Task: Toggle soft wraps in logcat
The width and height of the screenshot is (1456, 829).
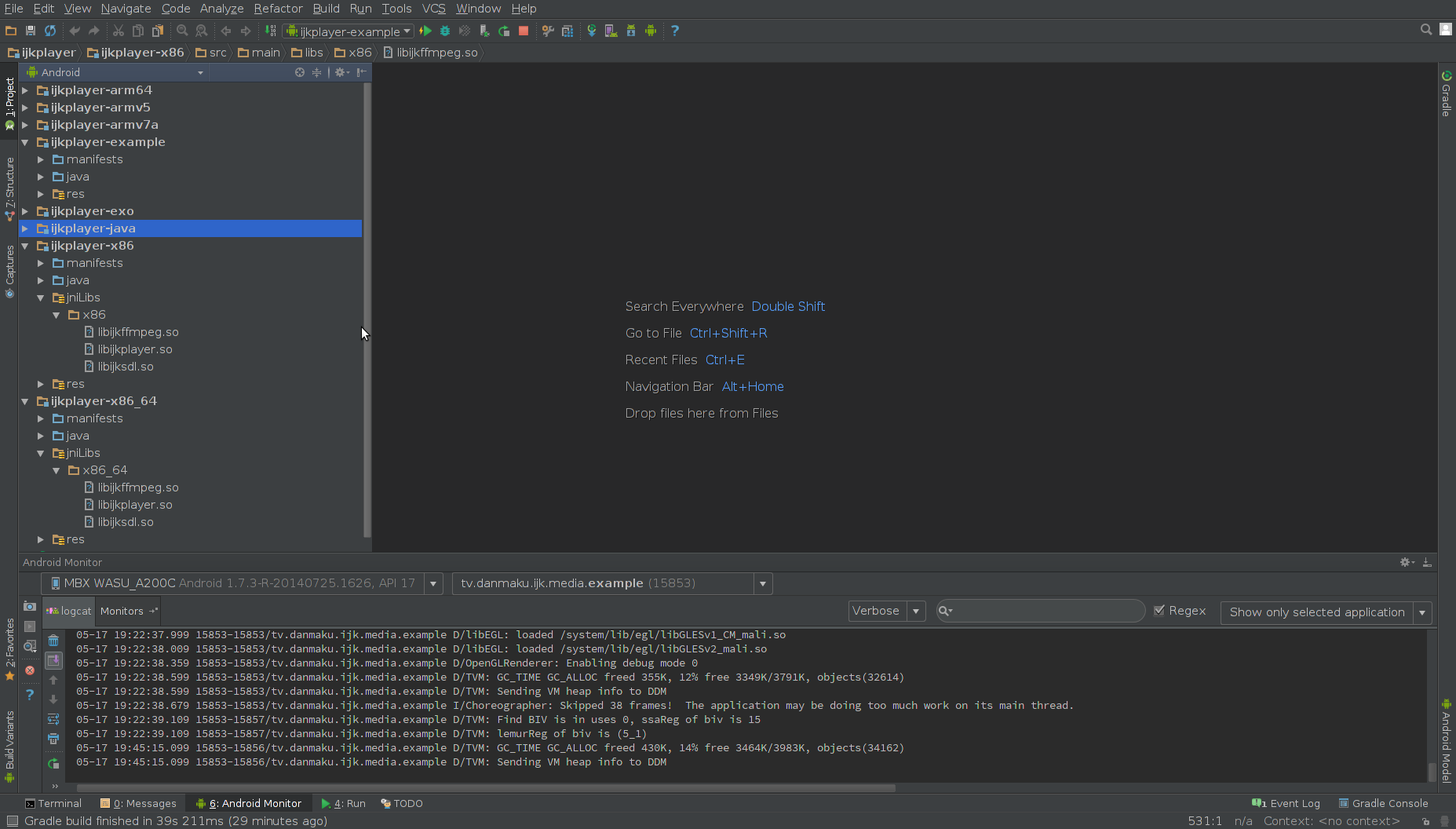Action: coord(53,719)
